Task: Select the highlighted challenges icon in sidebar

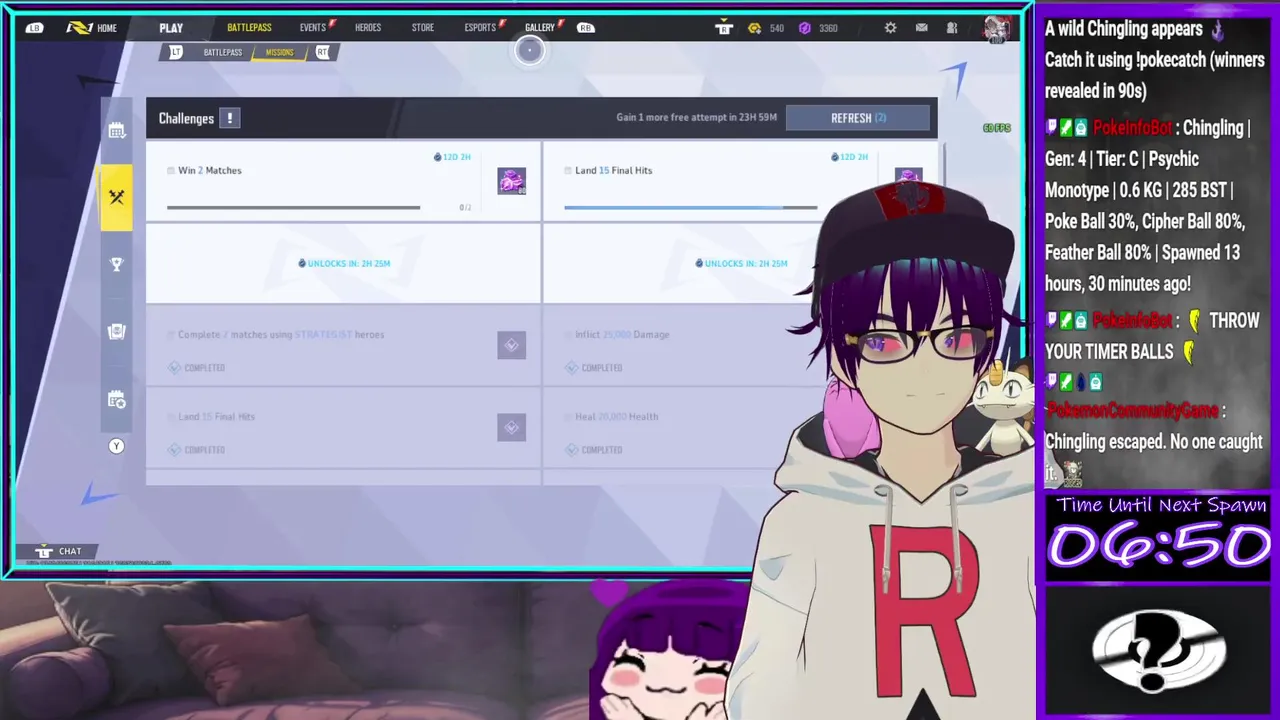Action: click(x=116, y=197)
